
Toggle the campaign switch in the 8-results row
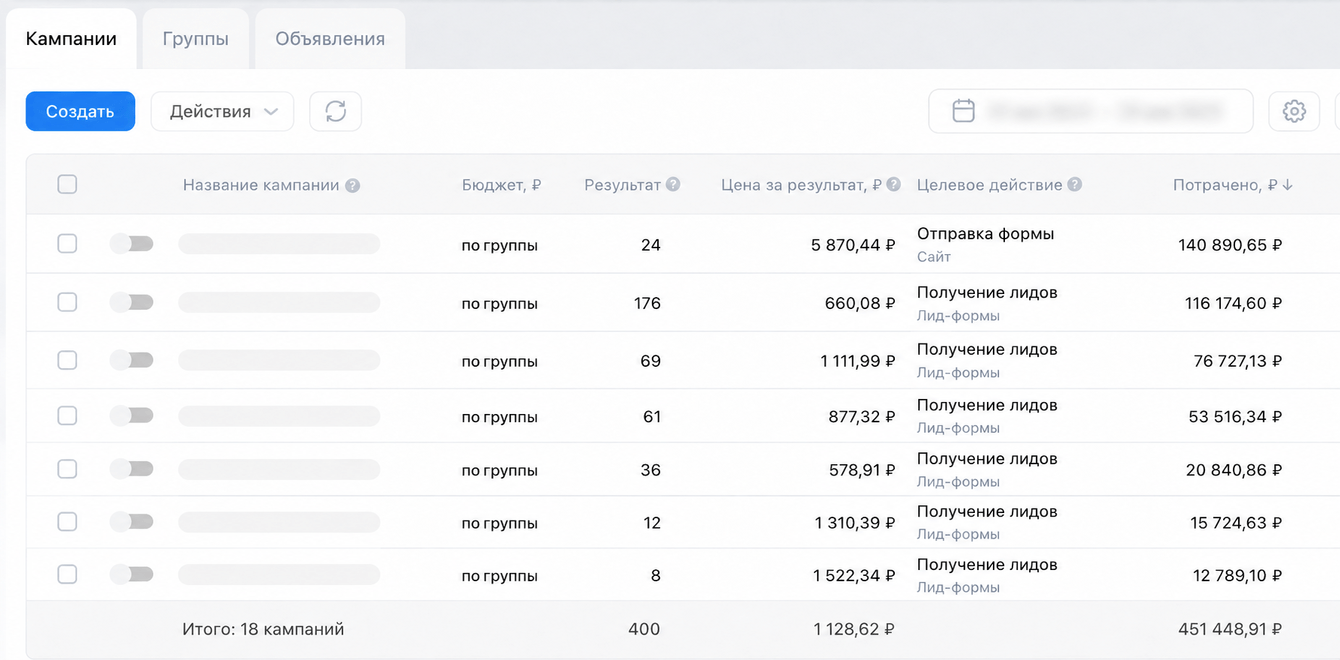pos(132,575)
